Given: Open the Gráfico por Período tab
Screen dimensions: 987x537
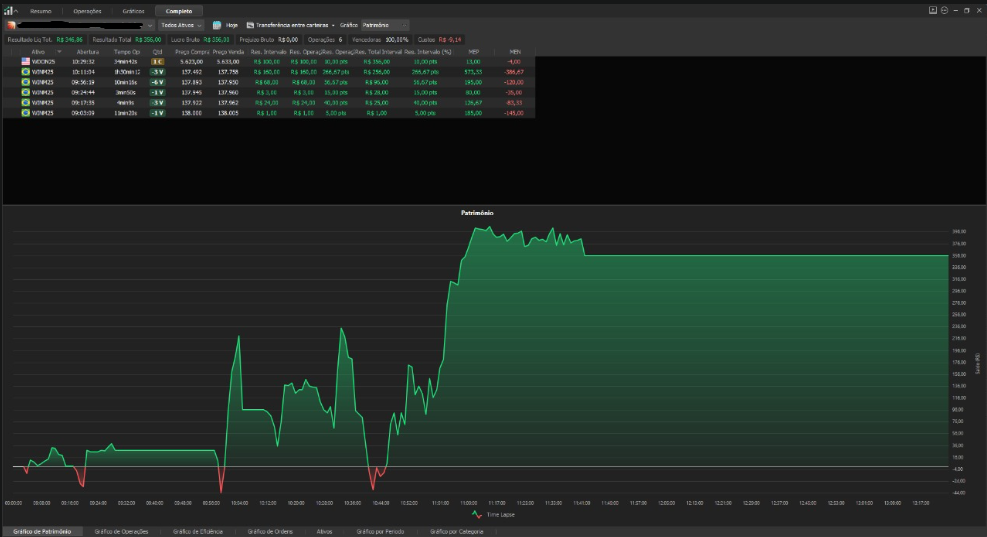Looking at the screenshot, I should pyautogui.click(x=380, y=531).
